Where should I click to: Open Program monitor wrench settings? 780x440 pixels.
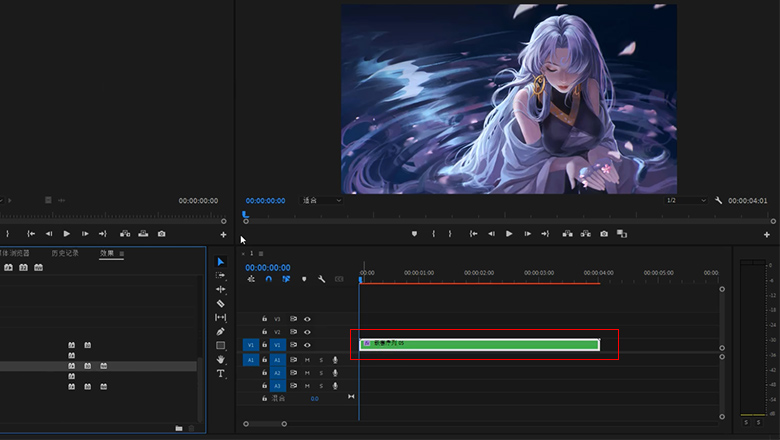pos(718,200)
